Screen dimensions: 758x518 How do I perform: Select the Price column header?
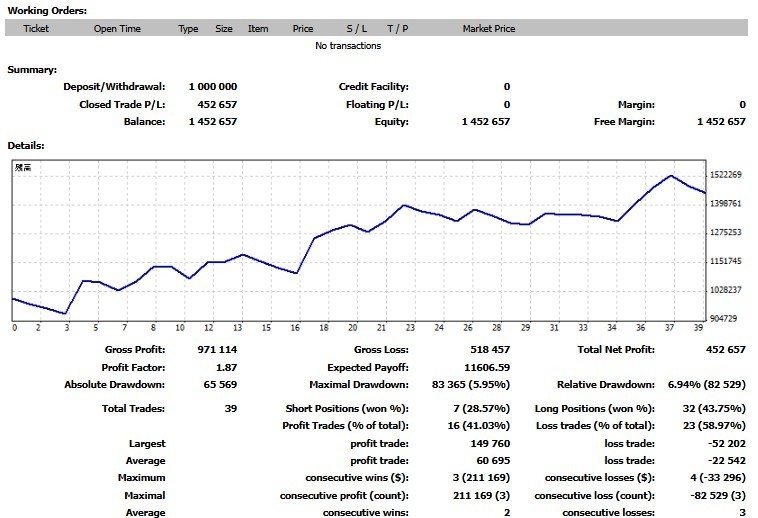(303, 29)
